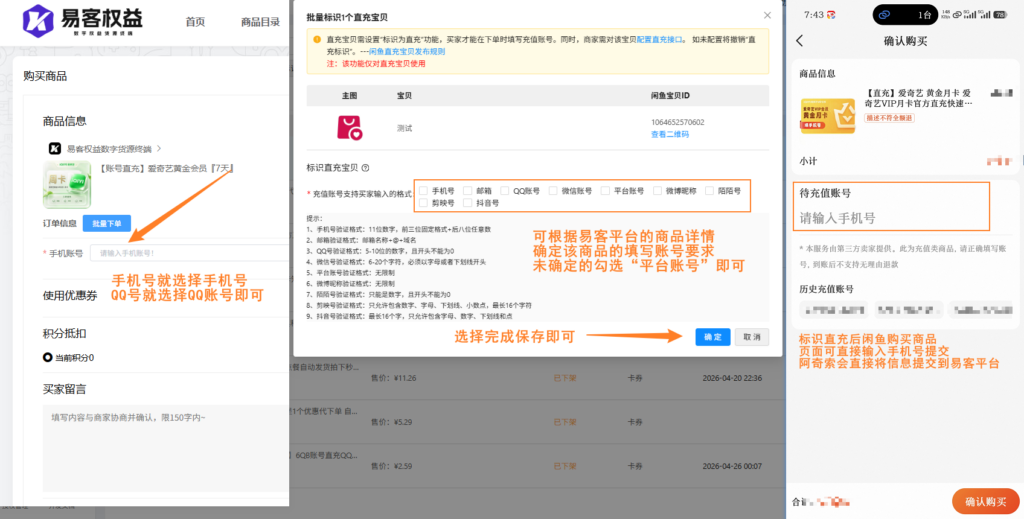Tap the first 历史充值账号 chip

point(834,309)
